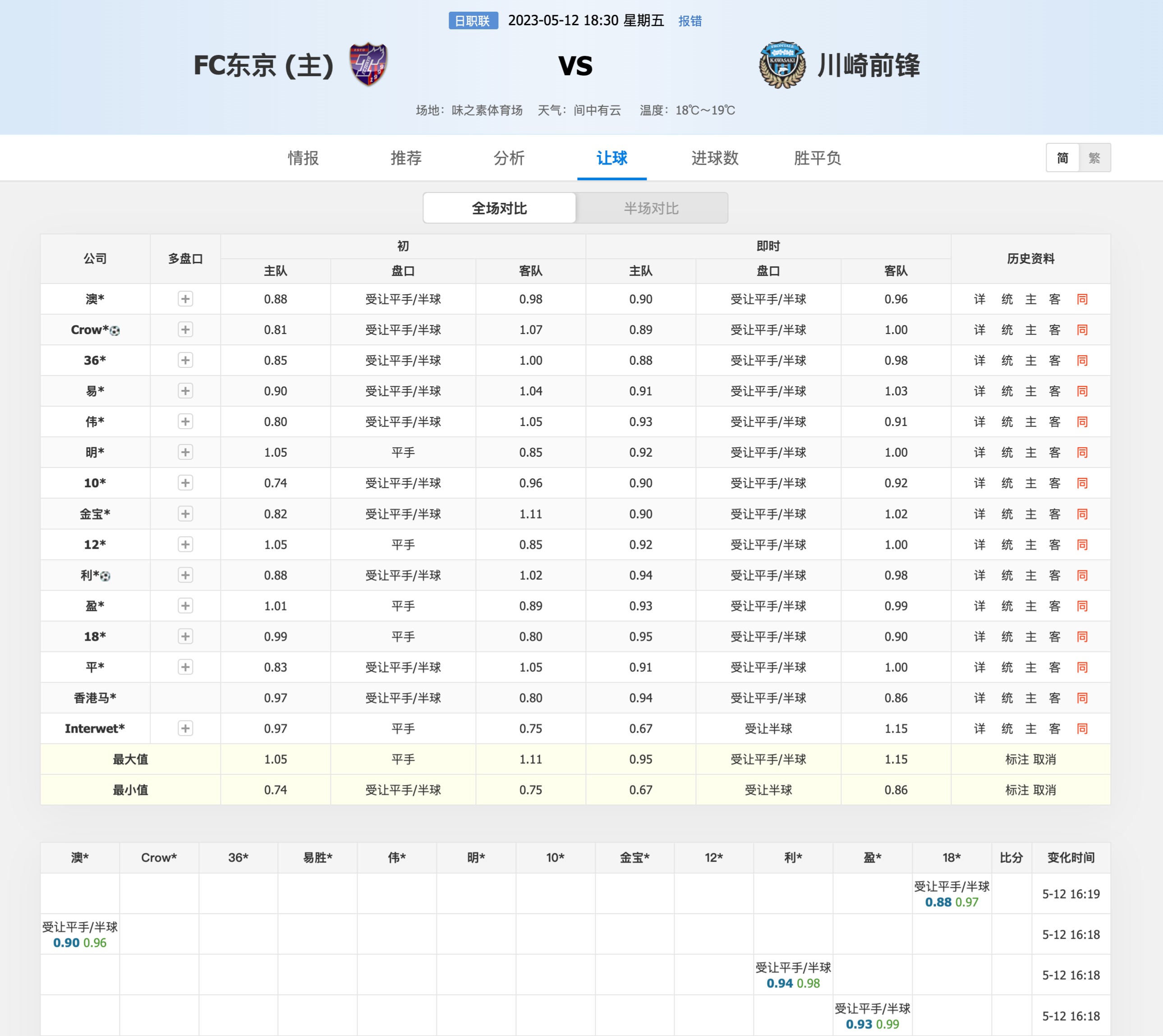This screenshot has height=1036, width=1163.
Task: Click the Interwet* company name
Action: 95,729
